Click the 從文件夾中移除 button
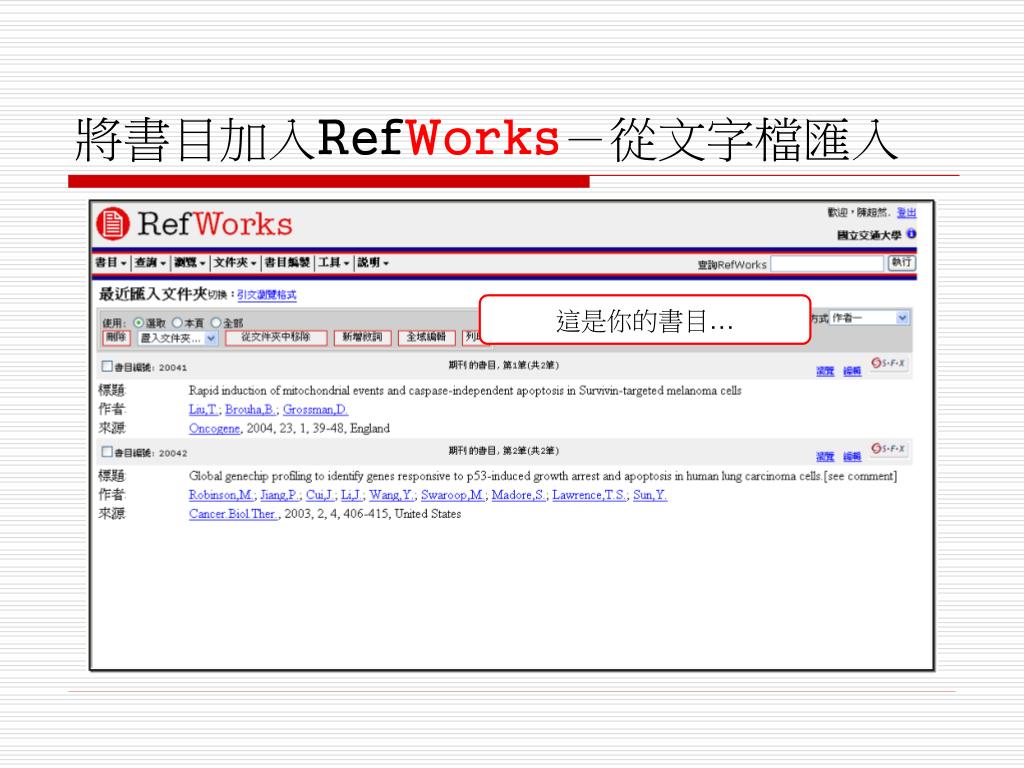1024x768 pixels. (276, 338)
